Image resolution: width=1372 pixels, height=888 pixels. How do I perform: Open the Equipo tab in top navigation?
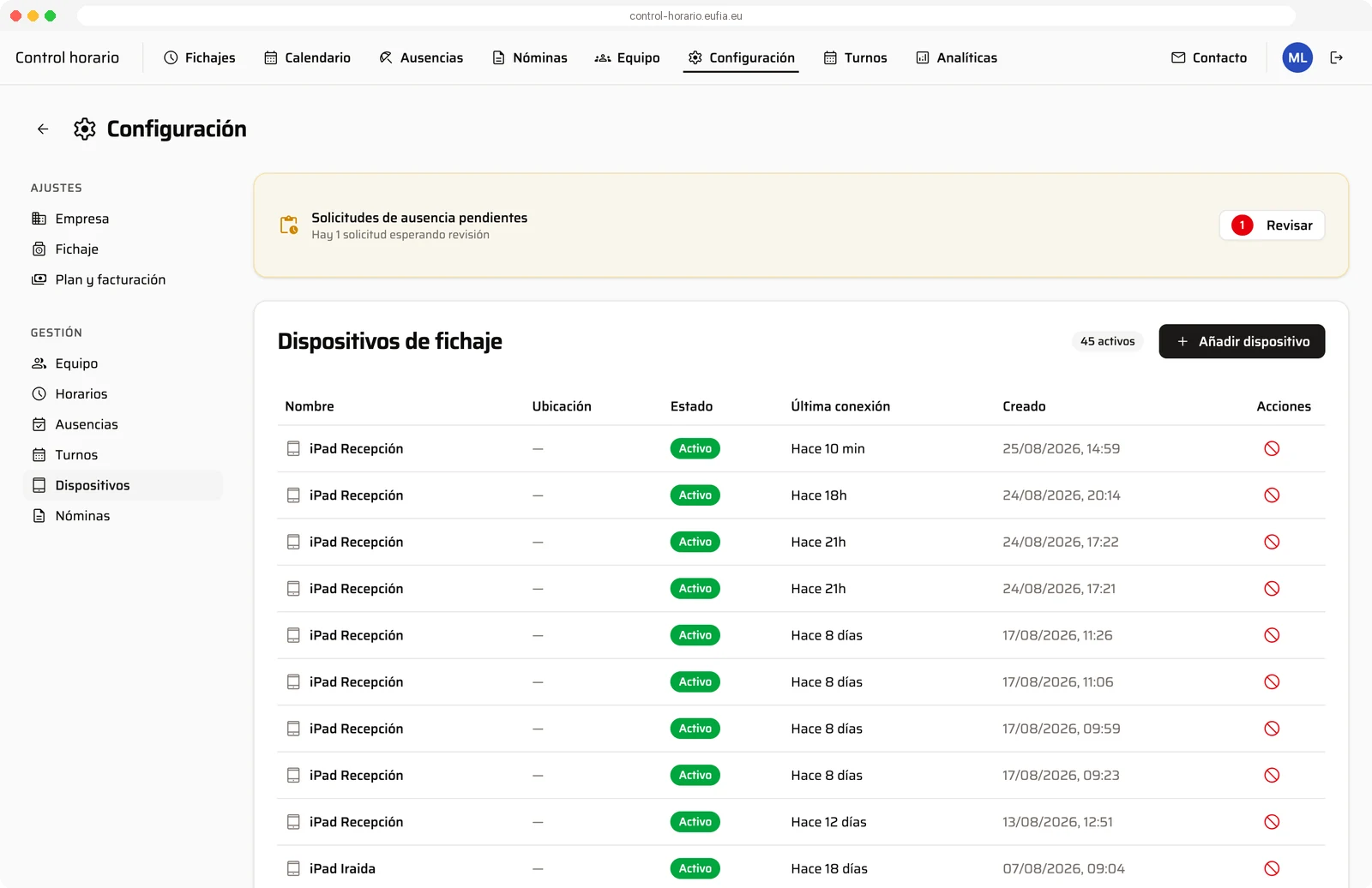click(627, 57)
